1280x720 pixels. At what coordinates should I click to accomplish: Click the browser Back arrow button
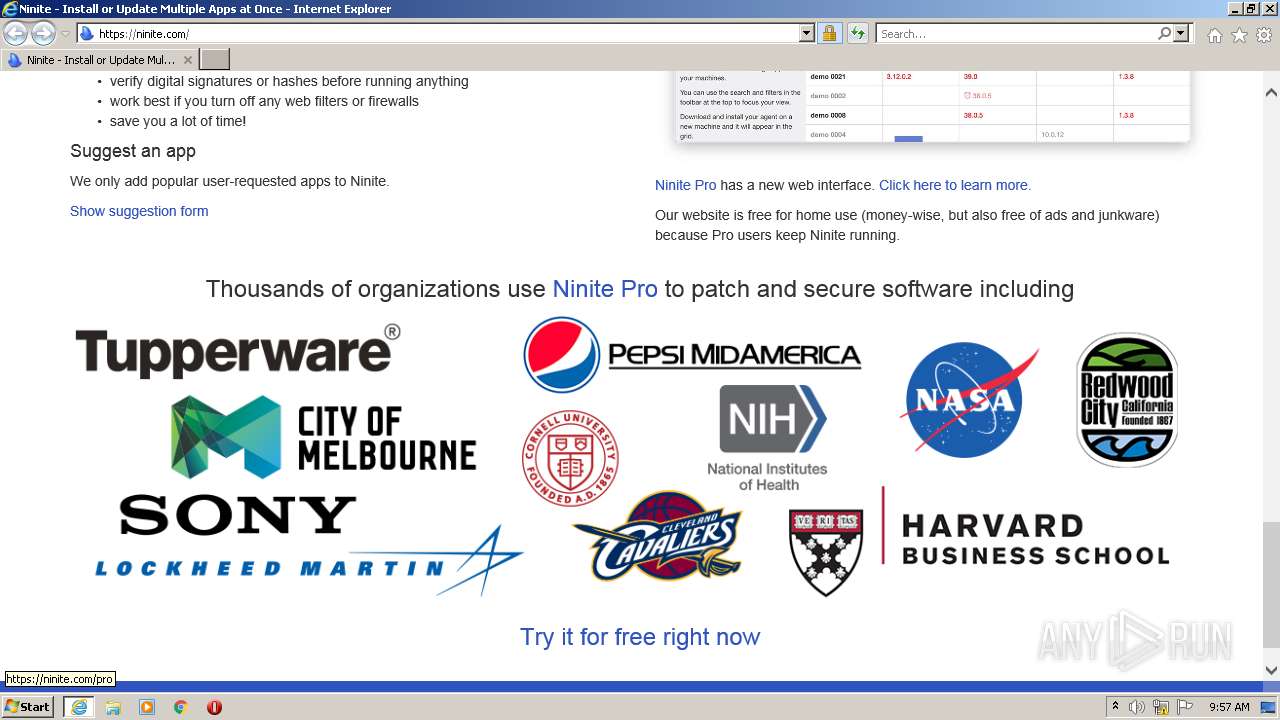[15, 33]
